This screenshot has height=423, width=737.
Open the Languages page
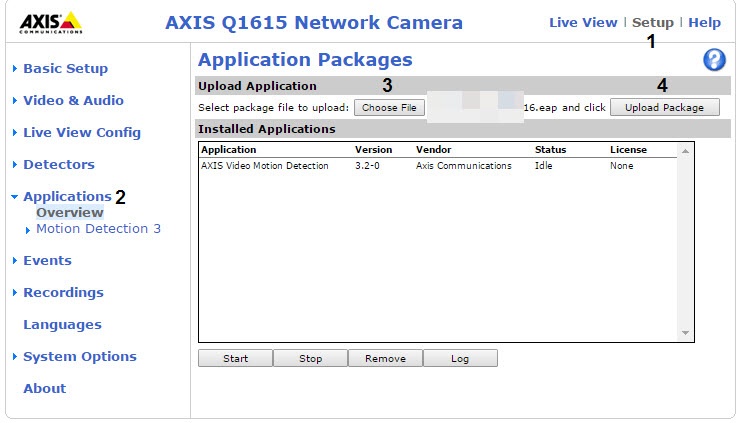(x=62, y=325)
